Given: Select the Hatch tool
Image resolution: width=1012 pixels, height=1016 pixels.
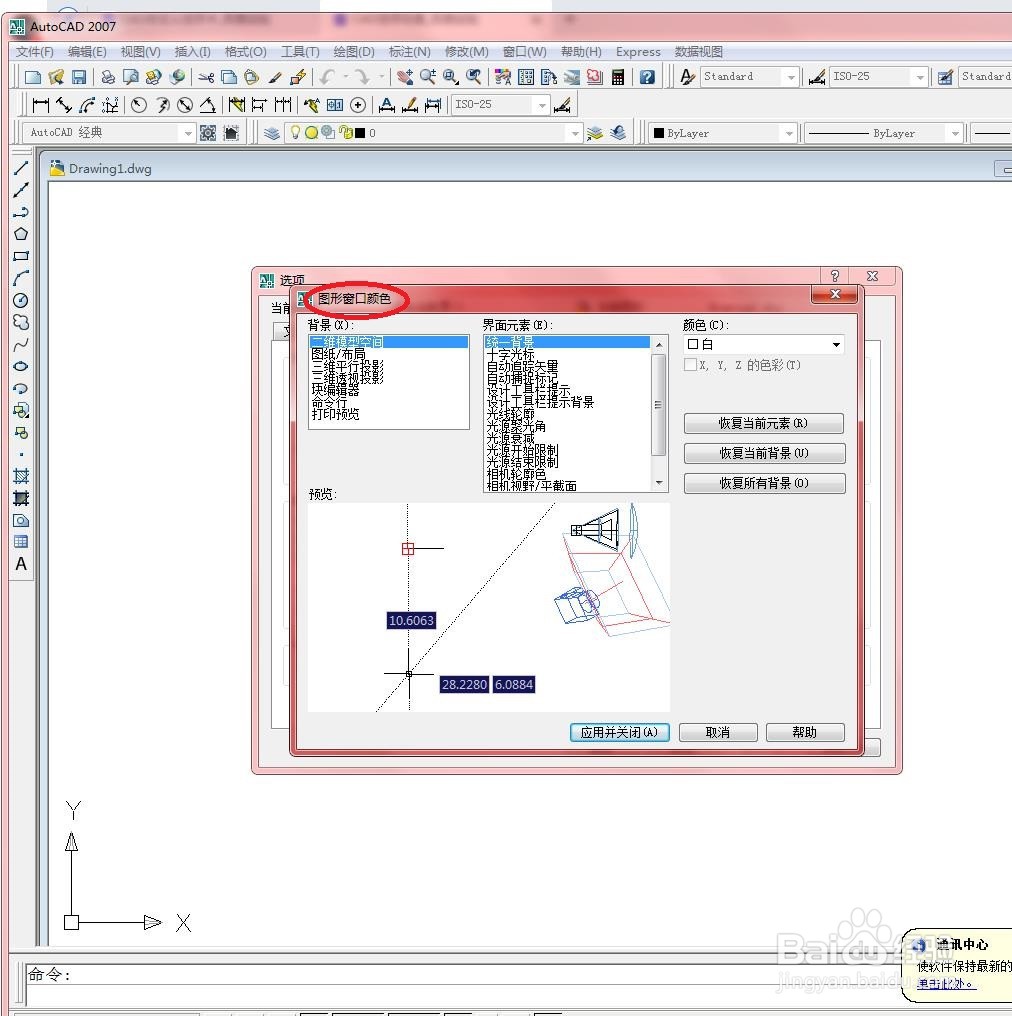Looking at the screenshot, I should (21, 476).
